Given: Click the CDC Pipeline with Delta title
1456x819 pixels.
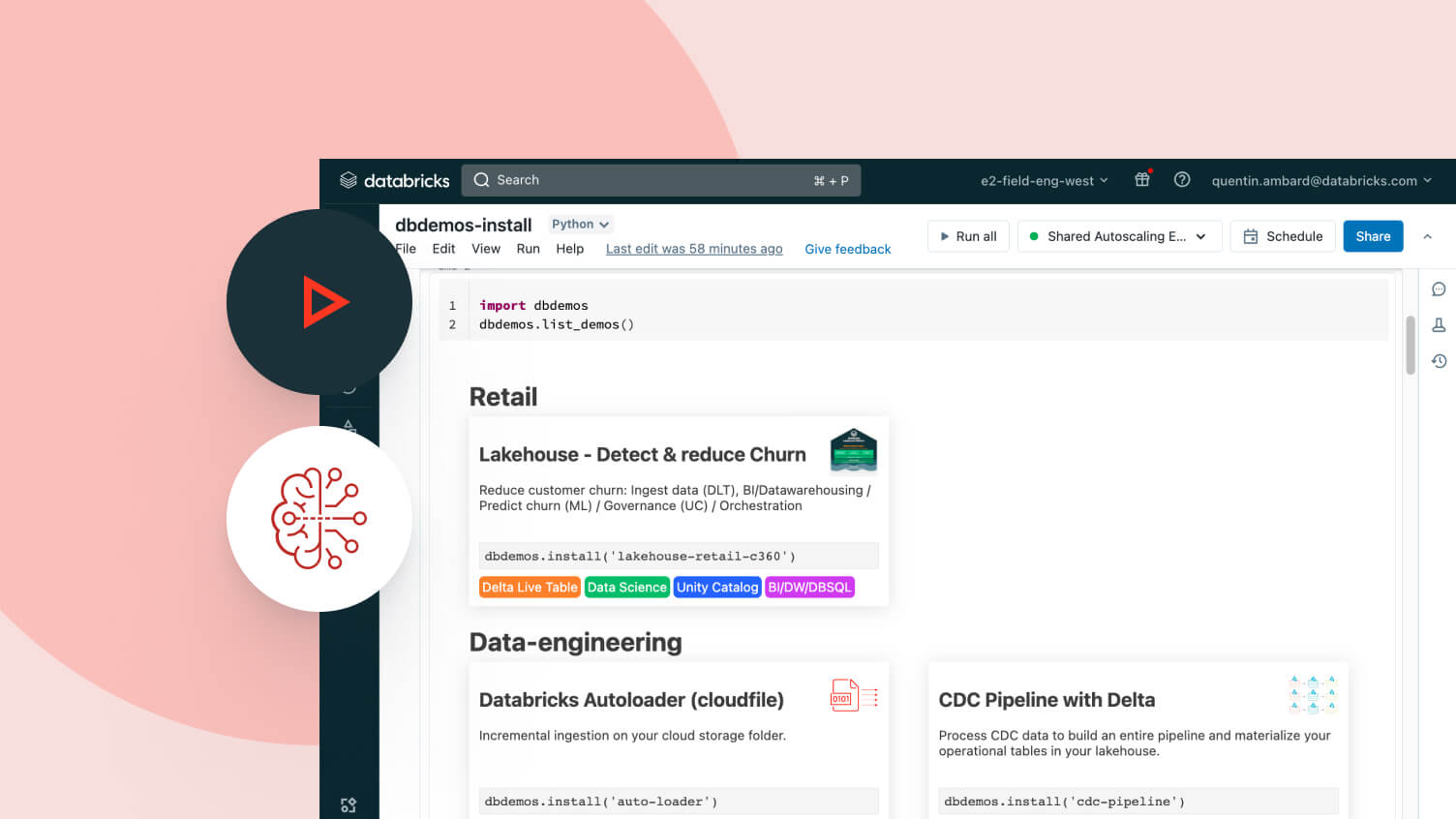Looking at the screenshot, I should (x=1046, y=700).
